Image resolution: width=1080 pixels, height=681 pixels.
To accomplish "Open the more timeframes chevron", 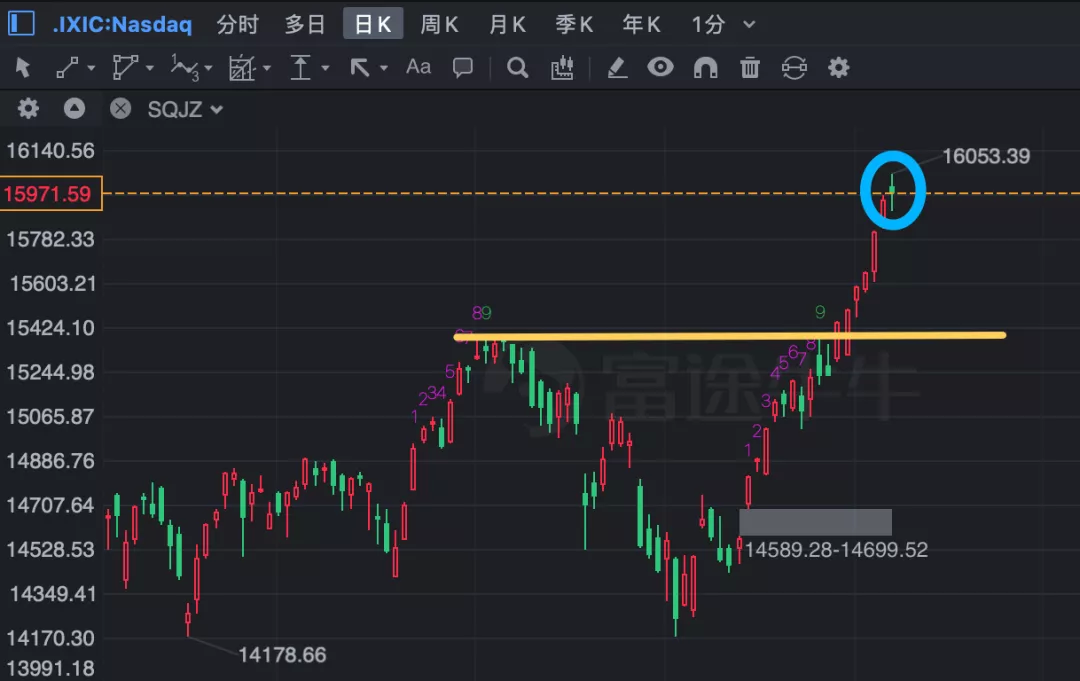I will (x=749, y=25).
